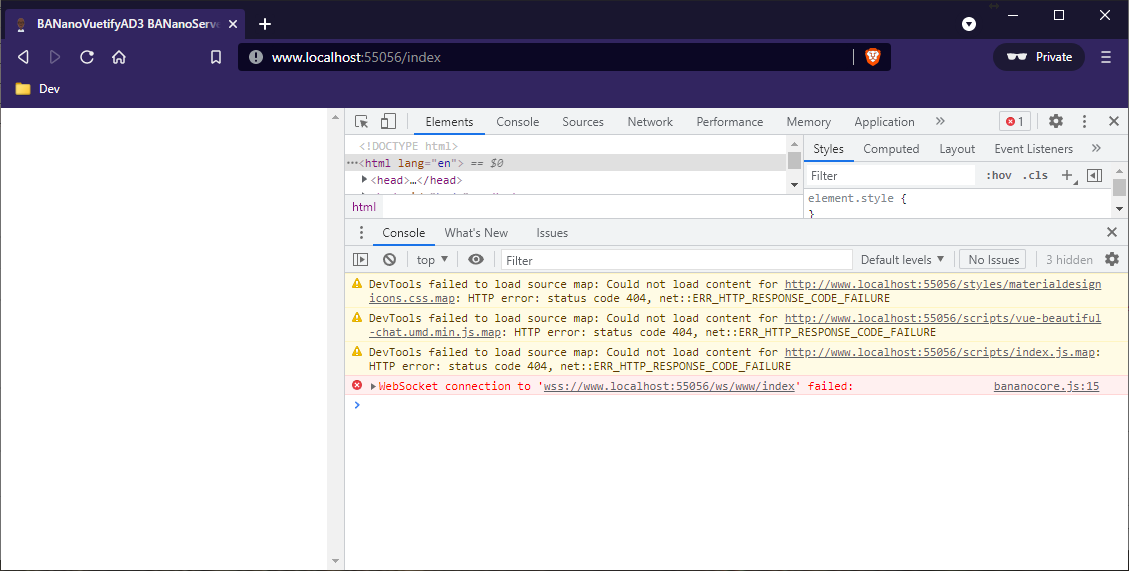This screenshot has width=1129, height=571.
Task: Open the tab search dropdown circle
Action: click(x=969, y=24)
